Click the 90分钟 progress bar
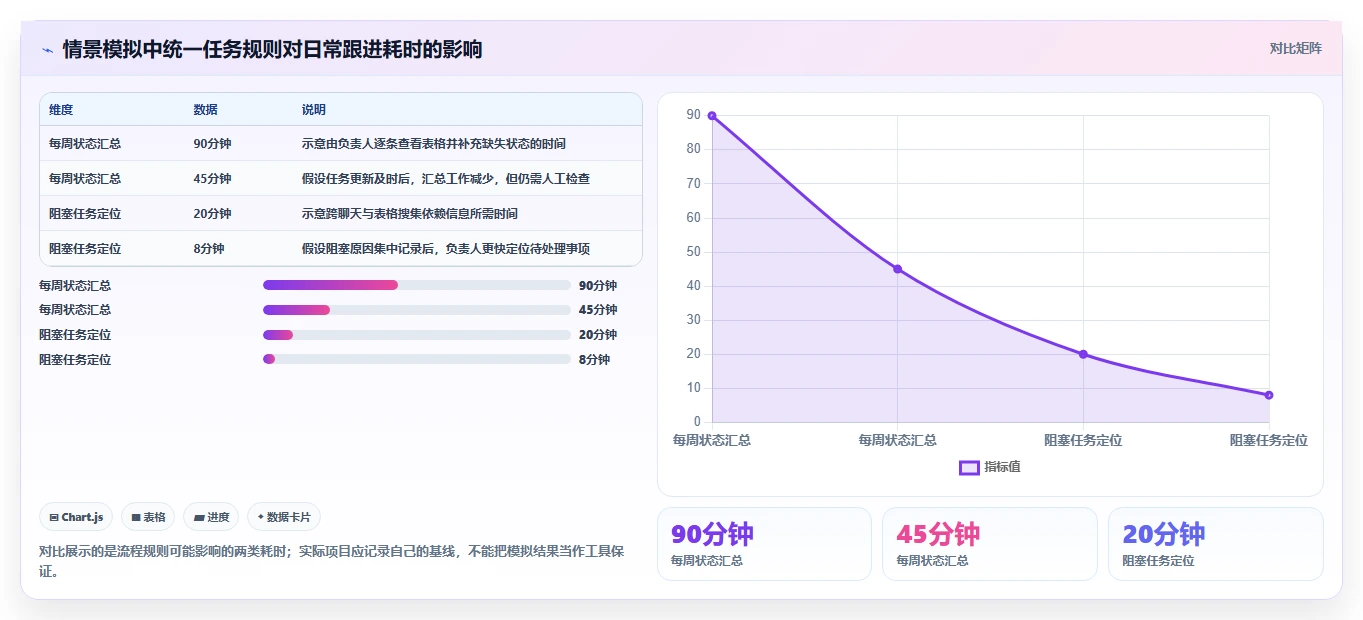1363x620 pixels. tap(417, 285)
